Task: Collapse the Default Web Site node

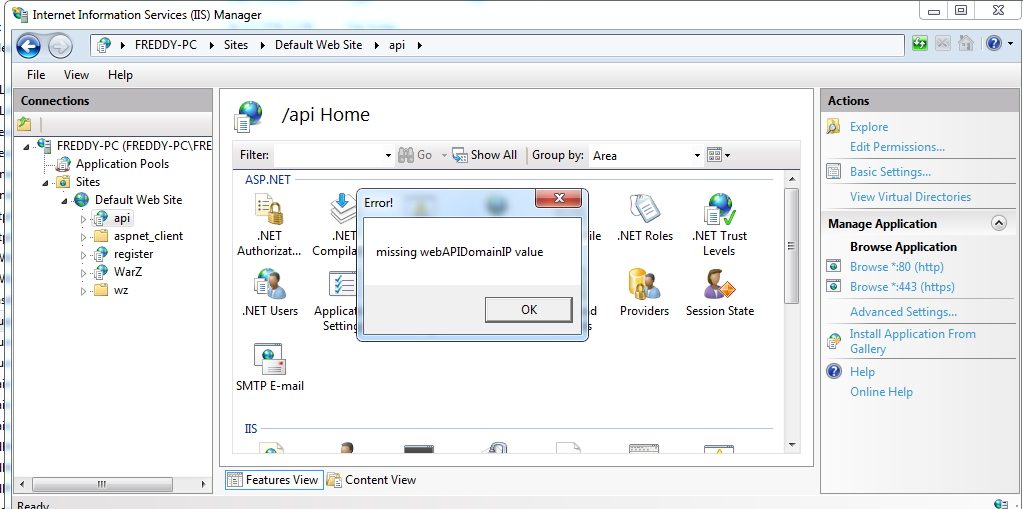Action: click(64, 200)
